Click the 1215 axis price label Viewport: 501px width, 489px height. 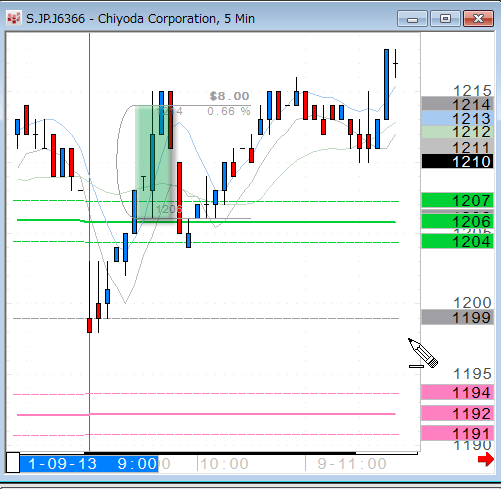tap(473, 91)
